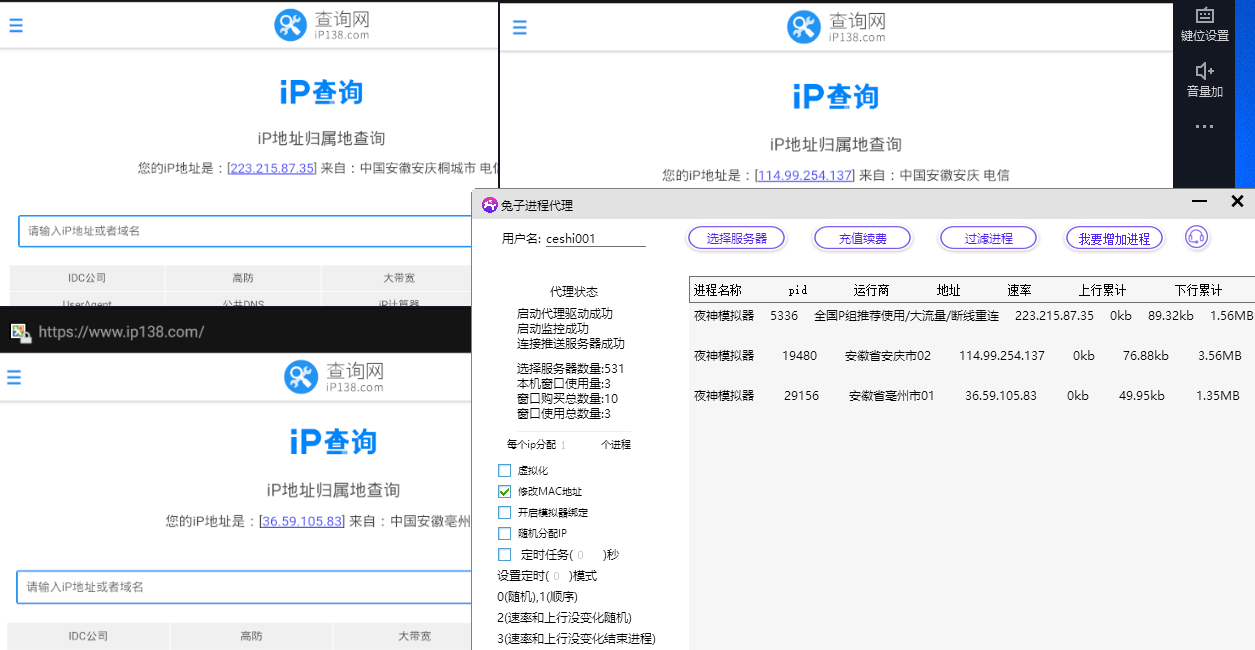
Task: Click 高防 in bottom-left window
Action: coord(251,636)
